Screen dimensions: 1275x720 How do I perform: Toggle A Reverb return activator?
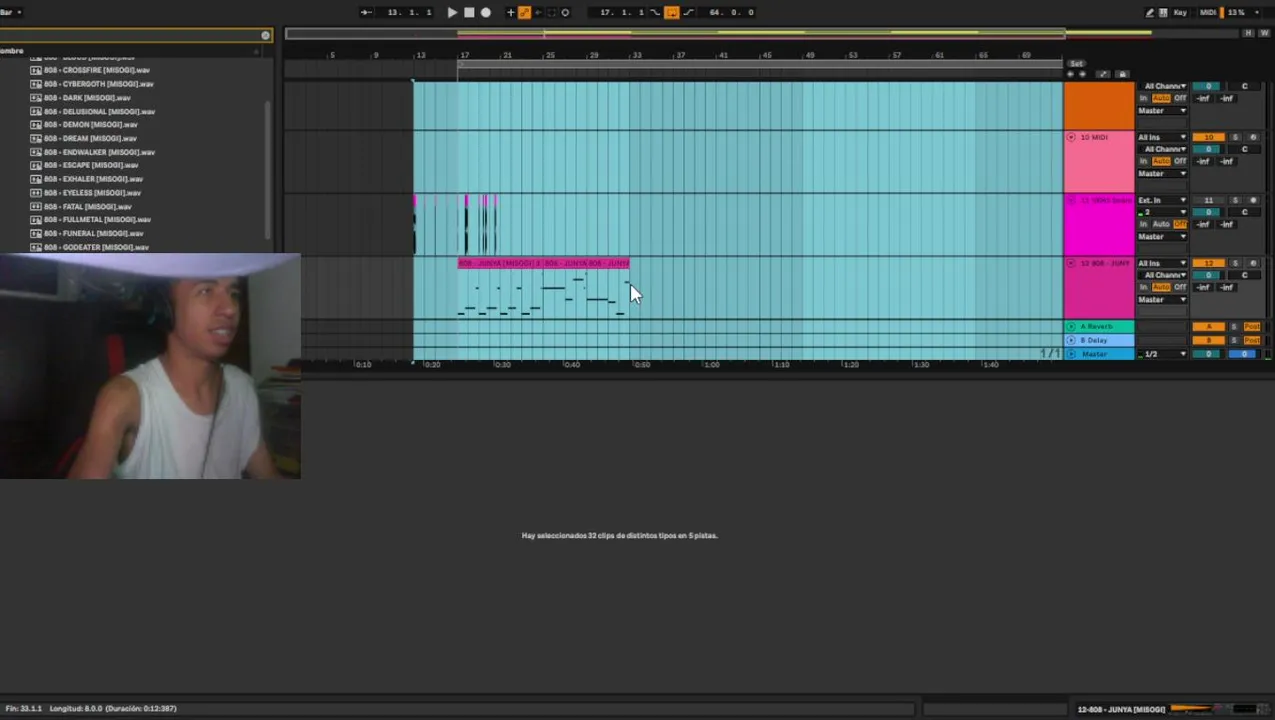1208,327
